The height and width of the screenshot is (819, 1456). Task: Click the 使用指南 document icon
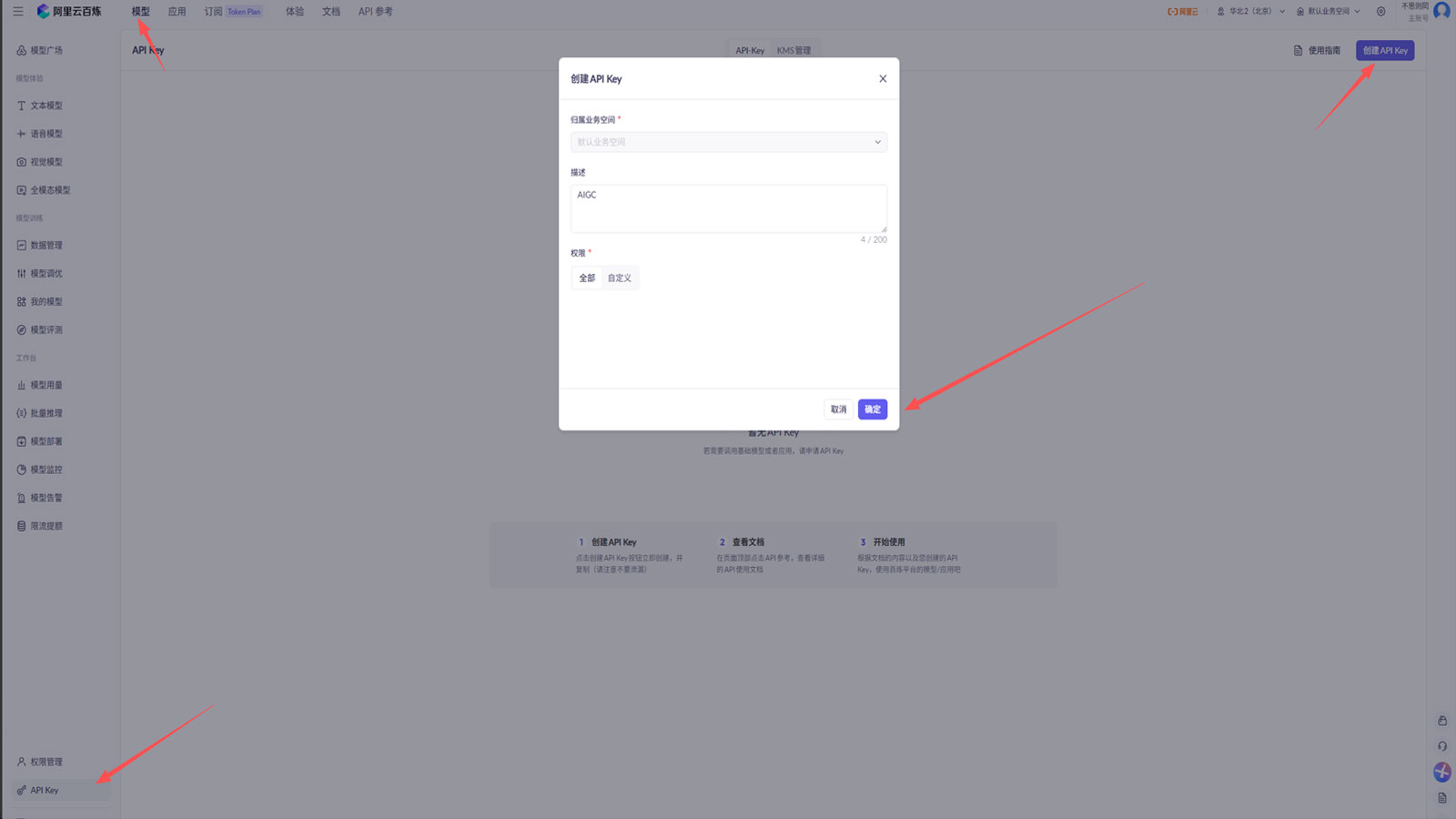click(x=1298, y=50)
